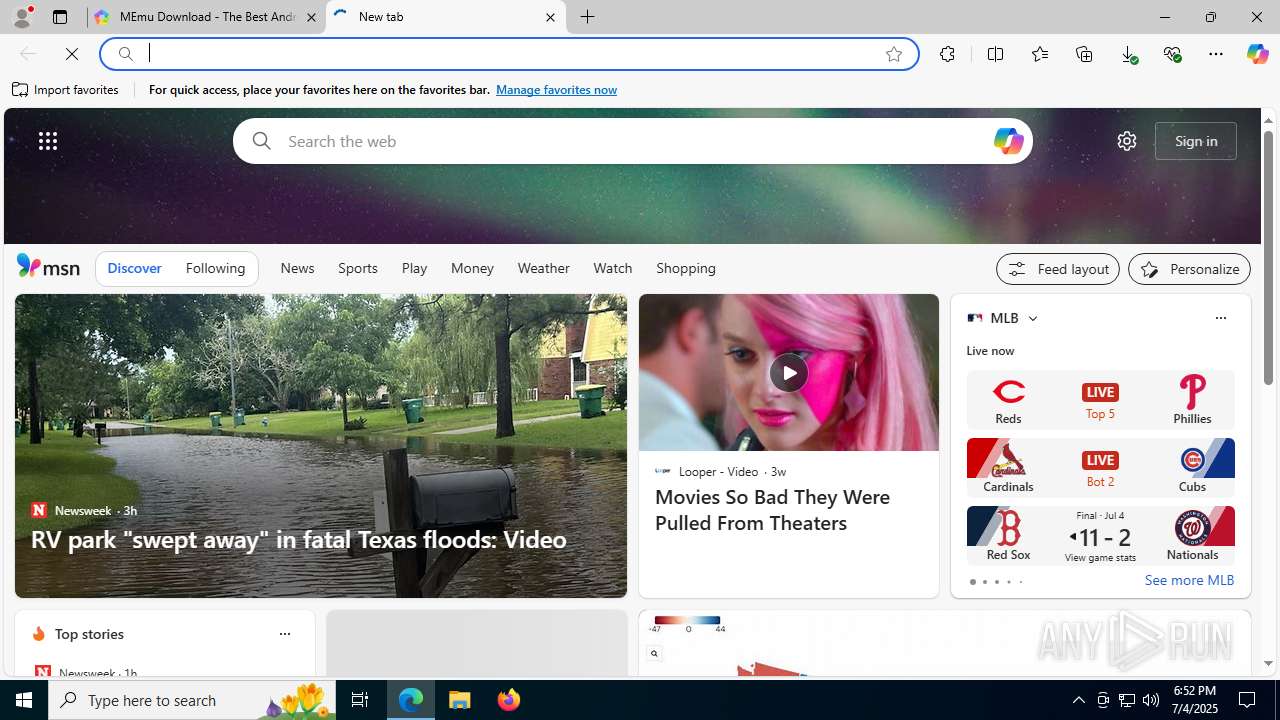Open Movies So Bad headline

(x=772, y=510)
